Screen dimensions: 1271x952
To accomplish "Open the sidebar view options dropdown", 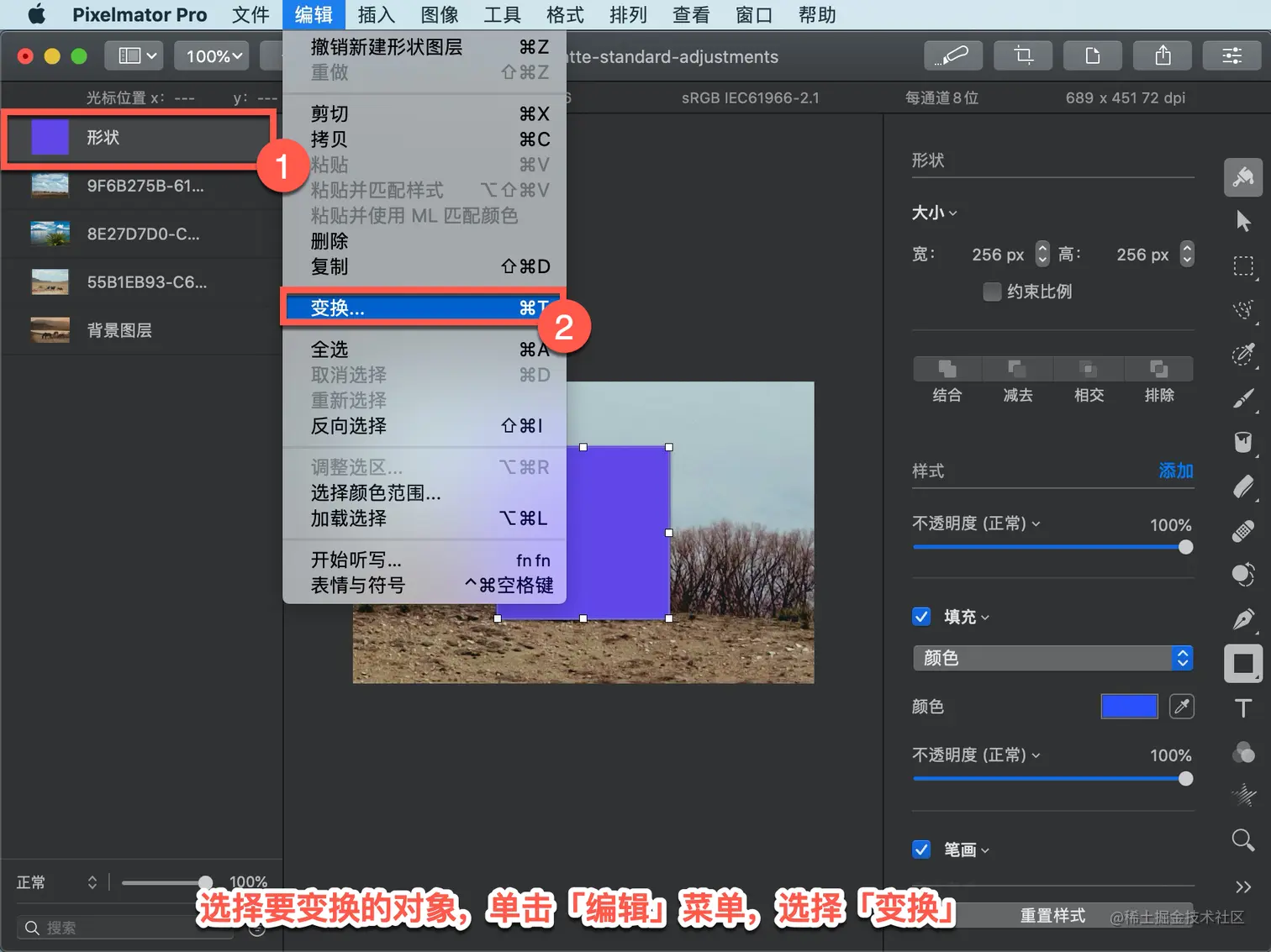I will (134, 56).
